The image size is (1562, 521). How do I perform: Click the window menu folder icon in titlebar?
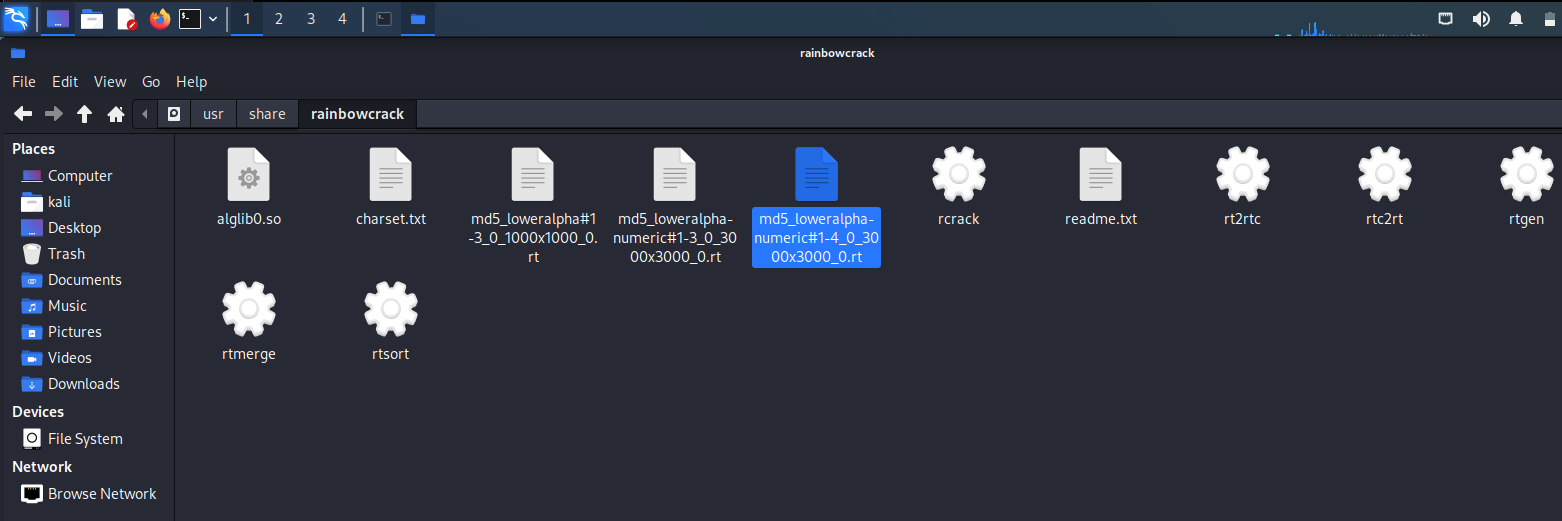[x=18, y=53]
